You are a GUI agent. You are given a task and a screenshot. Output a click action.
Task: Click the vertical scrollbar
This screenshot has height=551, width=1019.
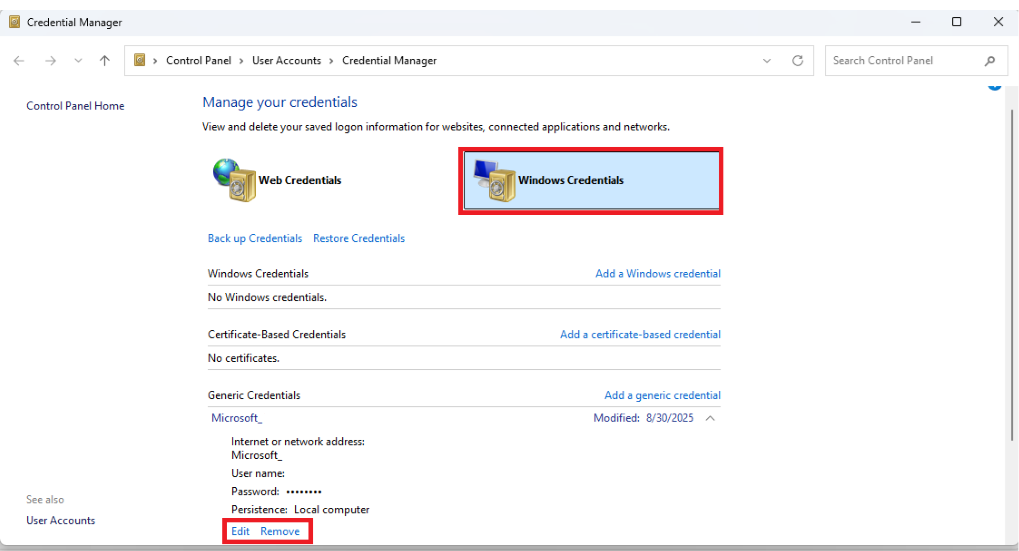coord(1011,275)
